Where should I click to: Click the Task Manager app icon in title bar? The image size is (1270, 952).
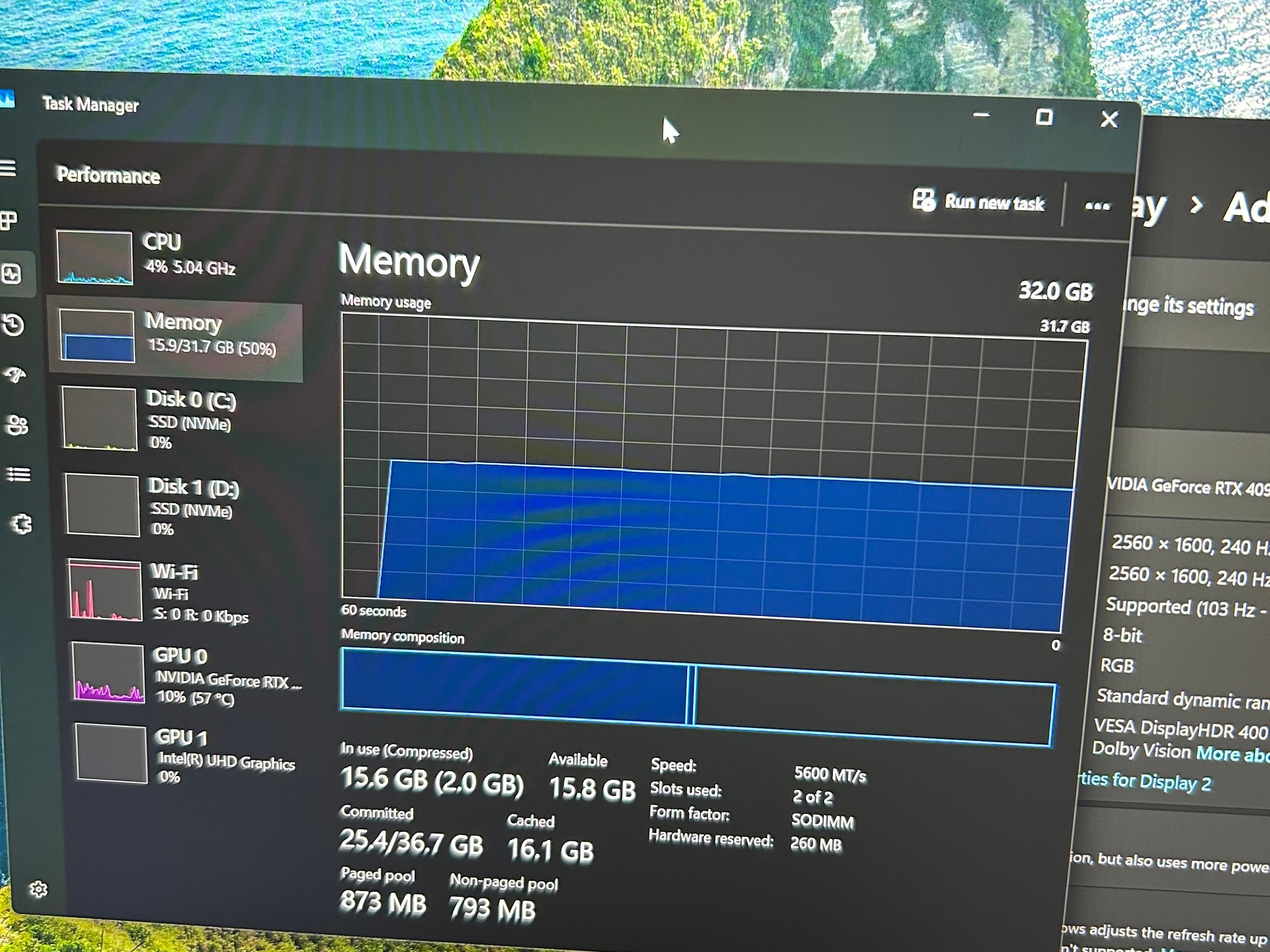click(x=7, y=99)
